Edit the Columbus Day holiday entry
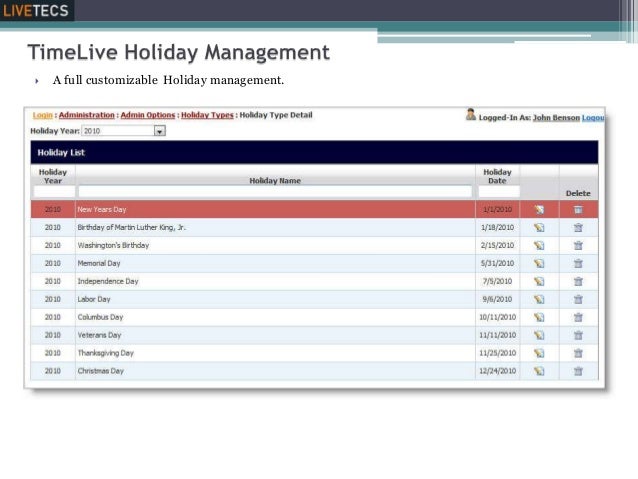Viewport: 638px width, 479px height. (x=539, y=317)
